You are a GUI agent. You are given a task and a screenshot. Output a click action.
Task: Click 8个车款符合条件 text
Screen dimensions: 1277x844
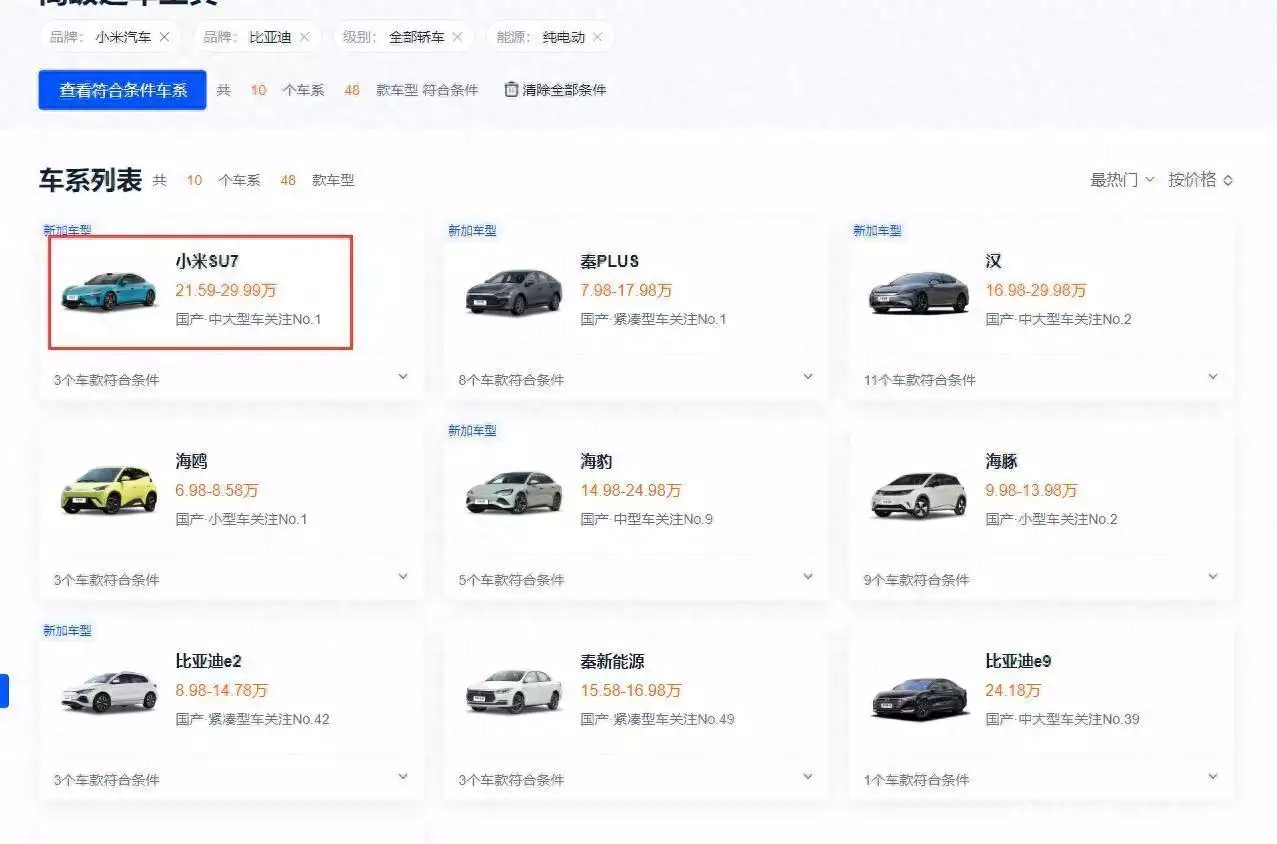click(x=511, y=380)
